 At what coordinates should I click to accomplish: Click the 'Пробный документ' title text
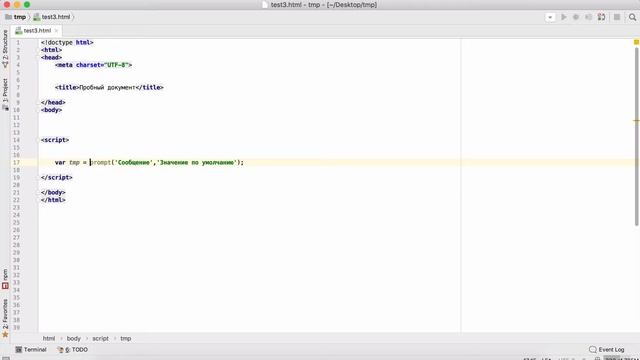(x=107, y=87)
